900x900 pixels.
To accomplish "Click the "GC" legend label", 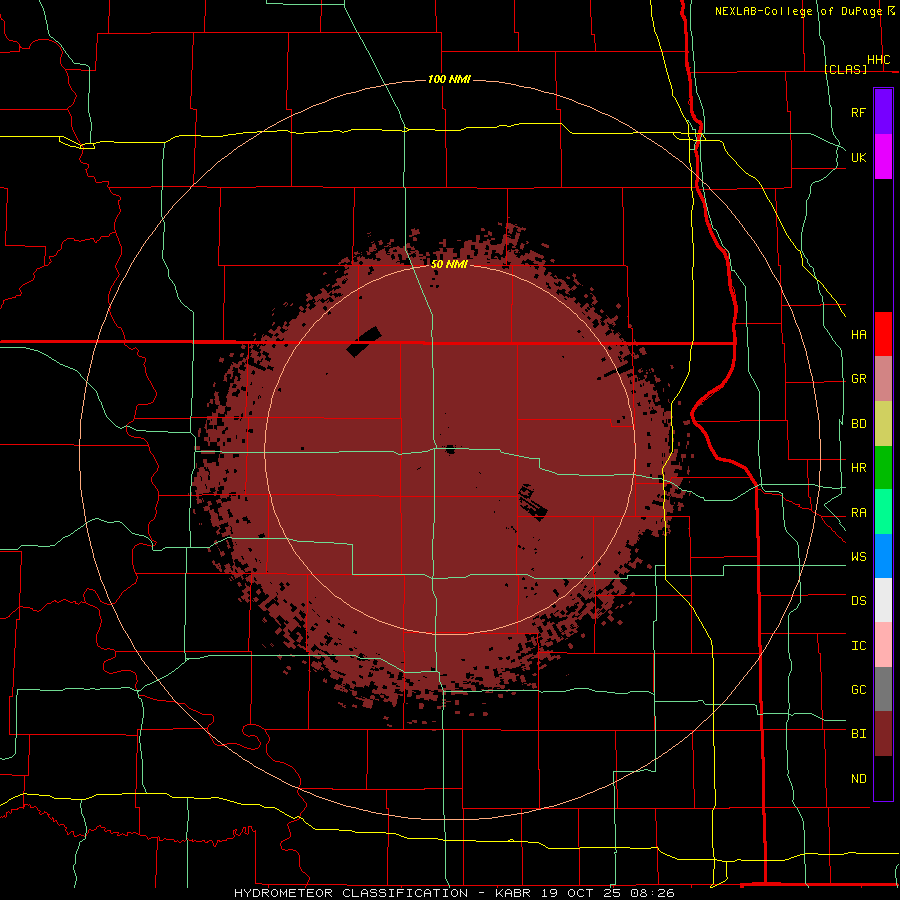I will (x=858, y=690).
